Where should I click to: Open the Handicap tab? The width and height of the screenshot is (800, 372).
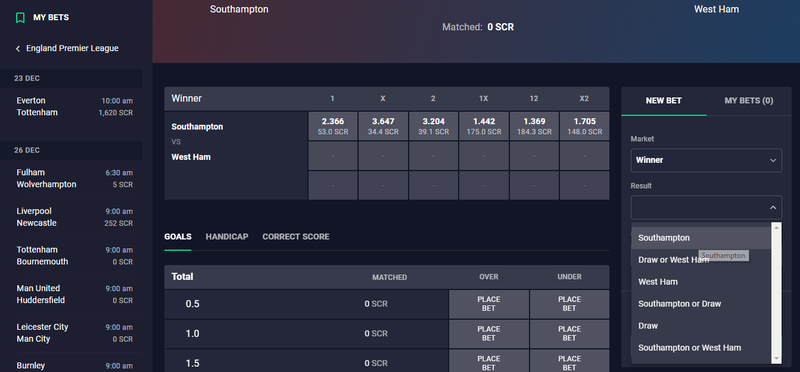[227, 237]
